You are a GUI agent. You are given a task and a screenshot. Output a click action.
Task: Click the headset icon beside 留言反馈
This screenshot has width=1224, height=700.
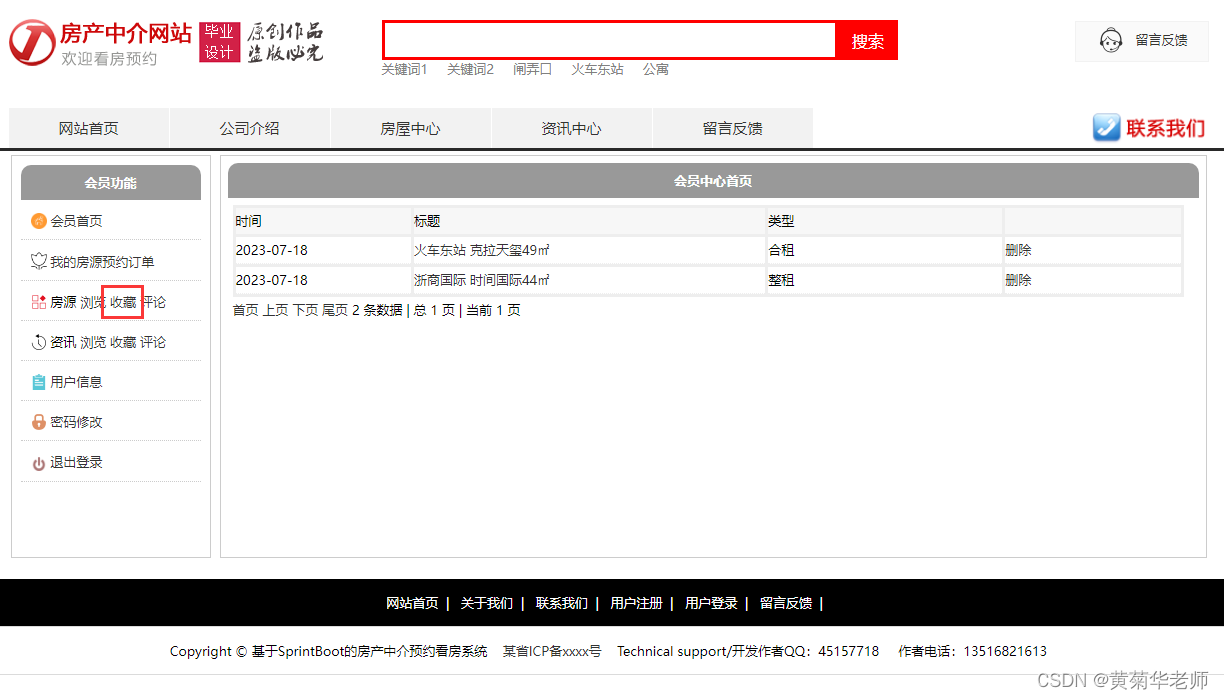pyautogui.click(x=1110, y=41)
